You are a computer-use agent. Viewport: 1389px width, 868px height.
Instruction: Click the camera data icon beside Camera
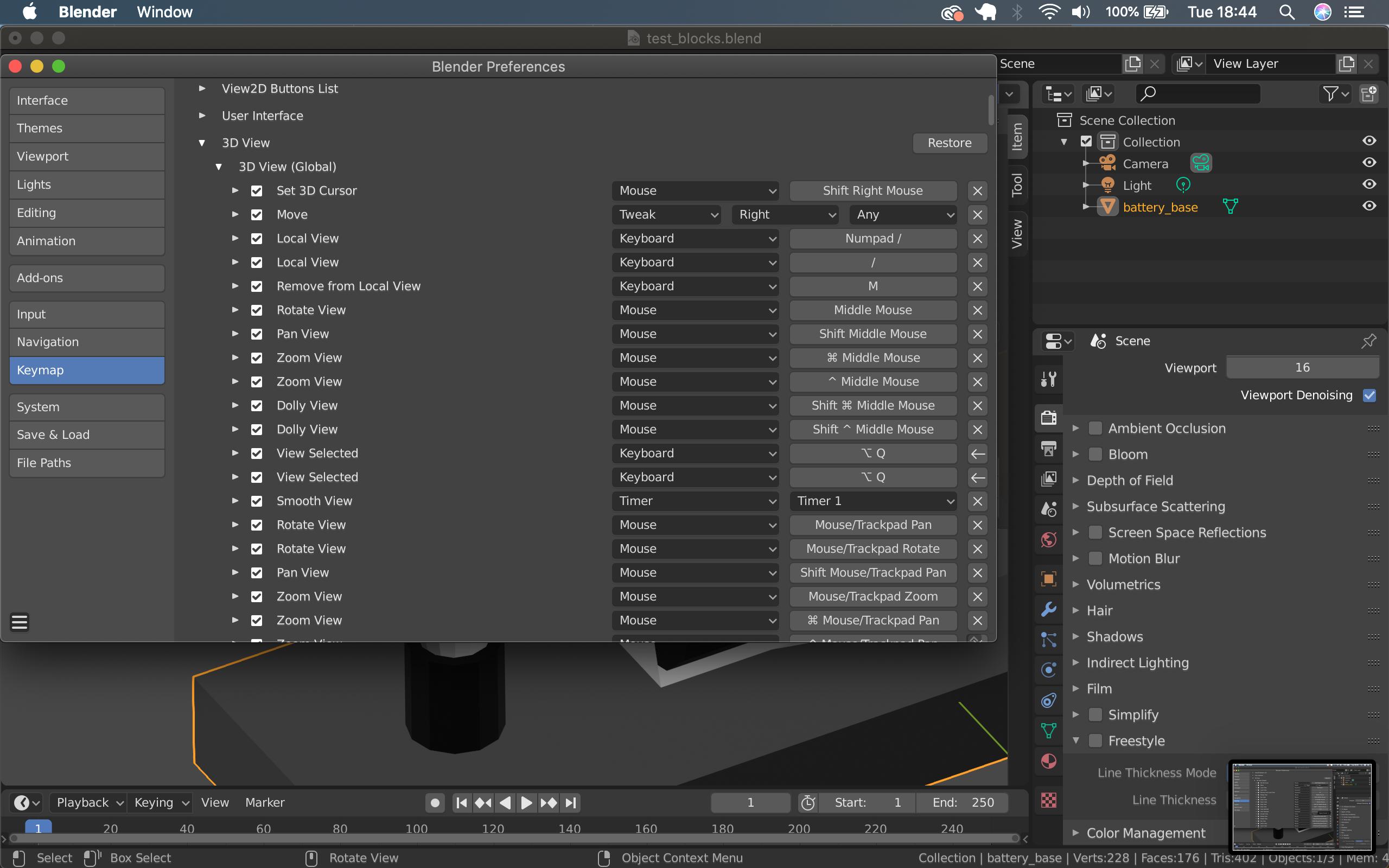pyautogui.click(x=1201, y=164)
